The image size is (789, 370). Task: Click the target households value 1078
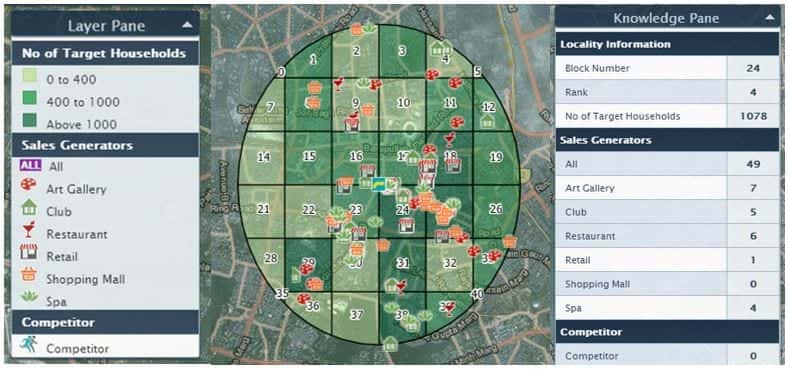click(x=753, y=116)
